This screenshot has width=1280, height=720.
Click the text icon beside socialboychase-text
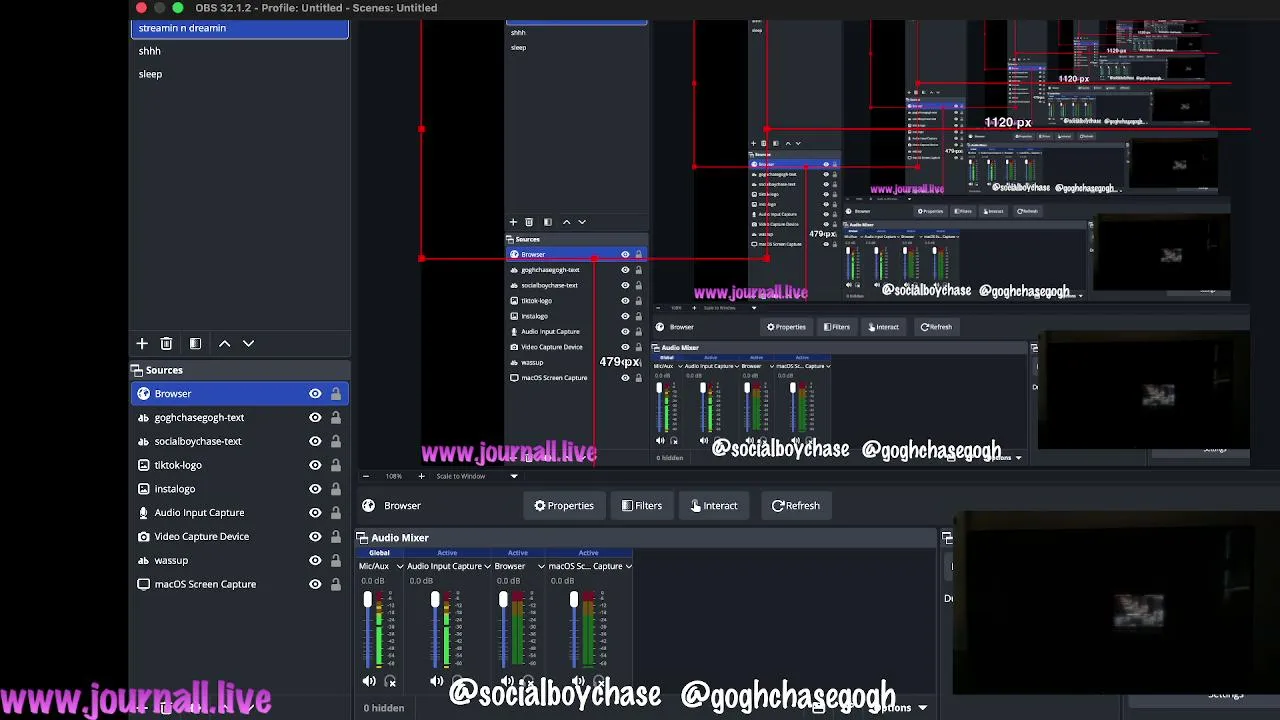[143, 441]
